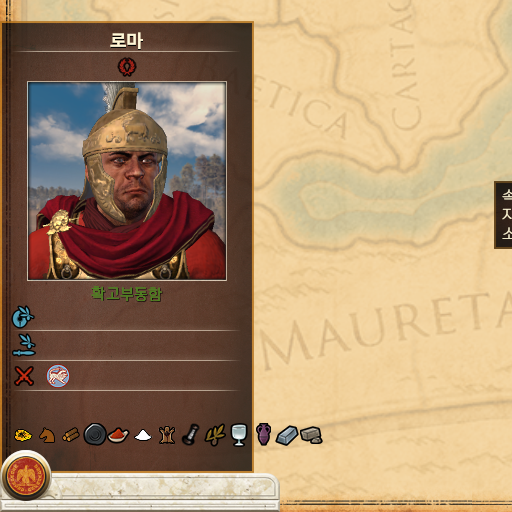Click the red laurel wreath icon under 로마

[127, 67]
